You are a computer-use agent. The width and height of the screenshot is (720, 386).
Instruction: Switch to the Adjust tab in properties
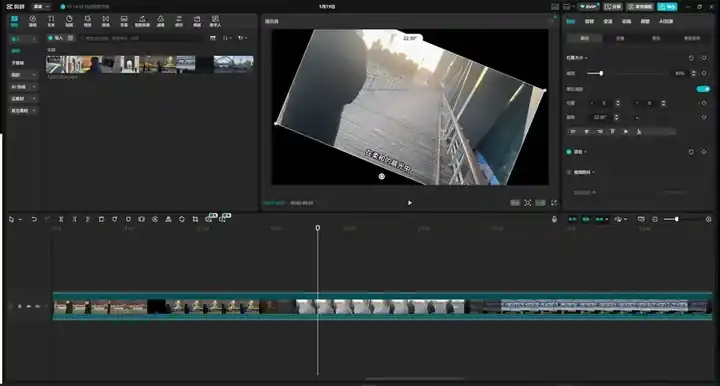tap(645, 21)
